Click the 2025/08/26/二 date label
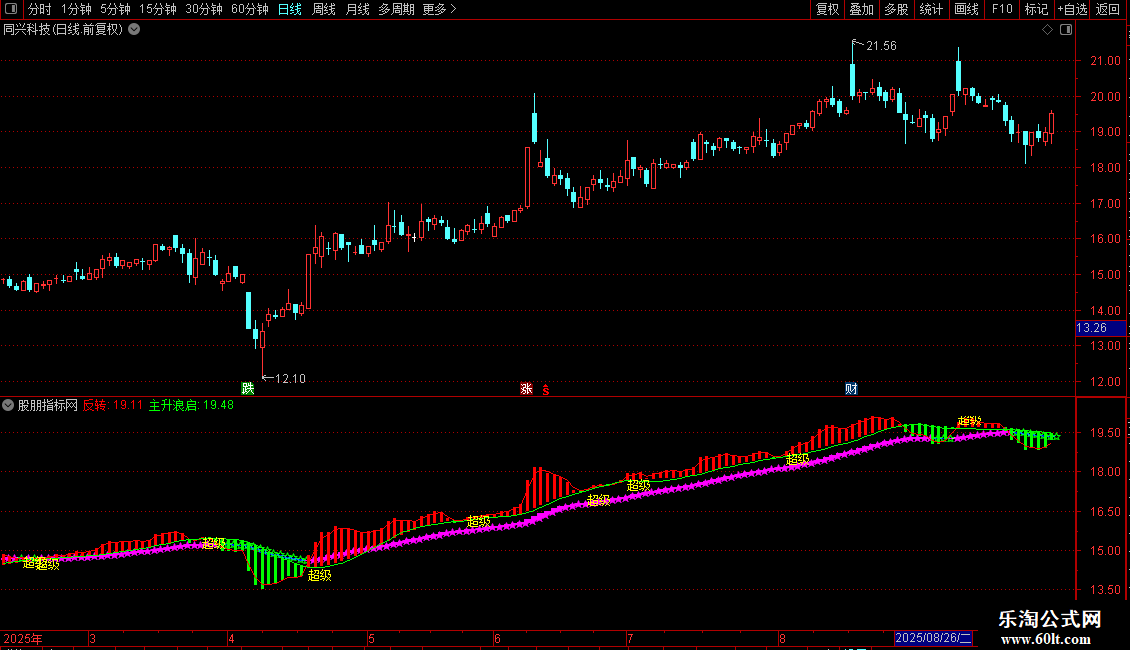This screenshot has width=1130, height=650. (933, 638)
